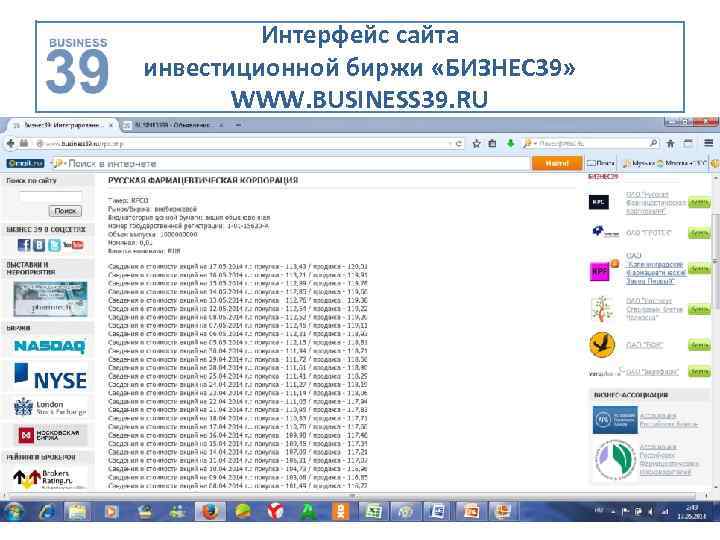Screen dimensions: 720x540
Task: Open downloads with the green arrow icon
Action: 510,144
